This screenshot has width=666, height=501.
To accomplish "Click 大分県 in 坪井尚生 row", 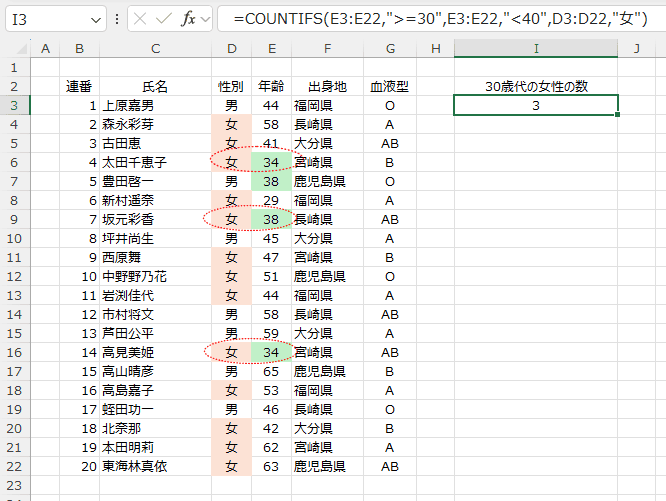I will (327, 239).
